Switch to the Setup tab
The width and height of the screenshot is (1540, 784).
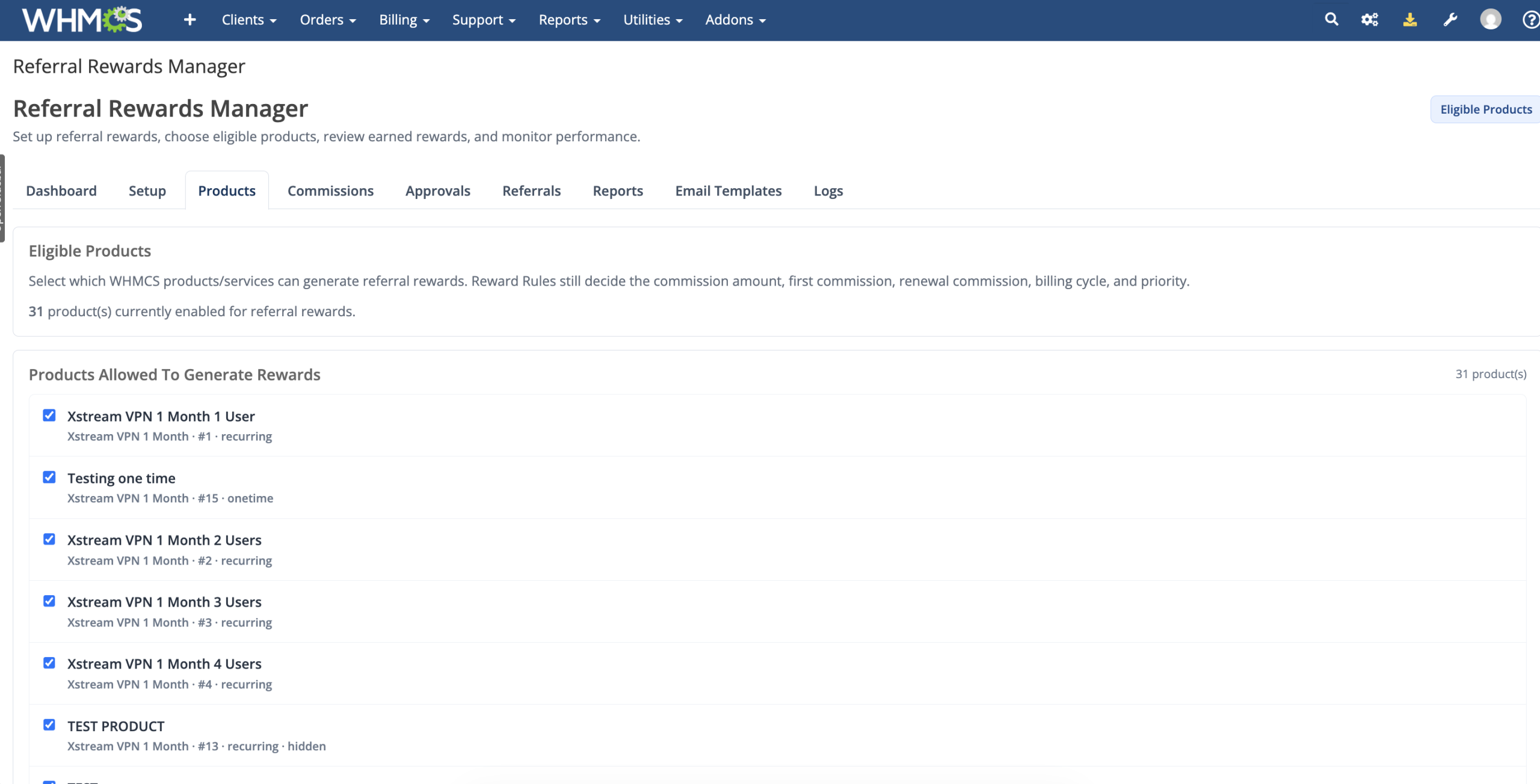[147, 191]
